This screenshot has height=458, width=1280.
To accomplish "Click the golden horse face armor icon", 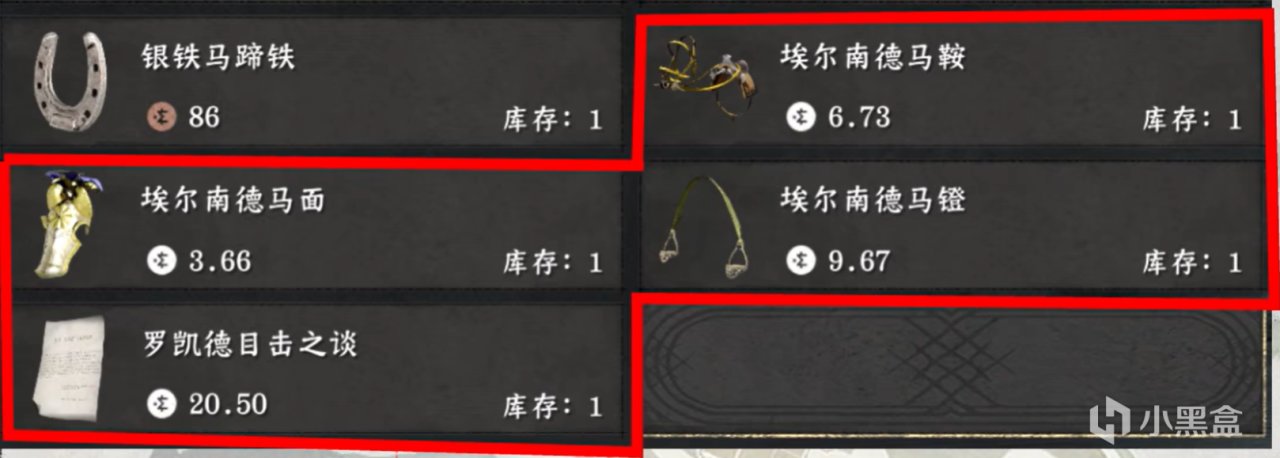I will coord(68,227).
